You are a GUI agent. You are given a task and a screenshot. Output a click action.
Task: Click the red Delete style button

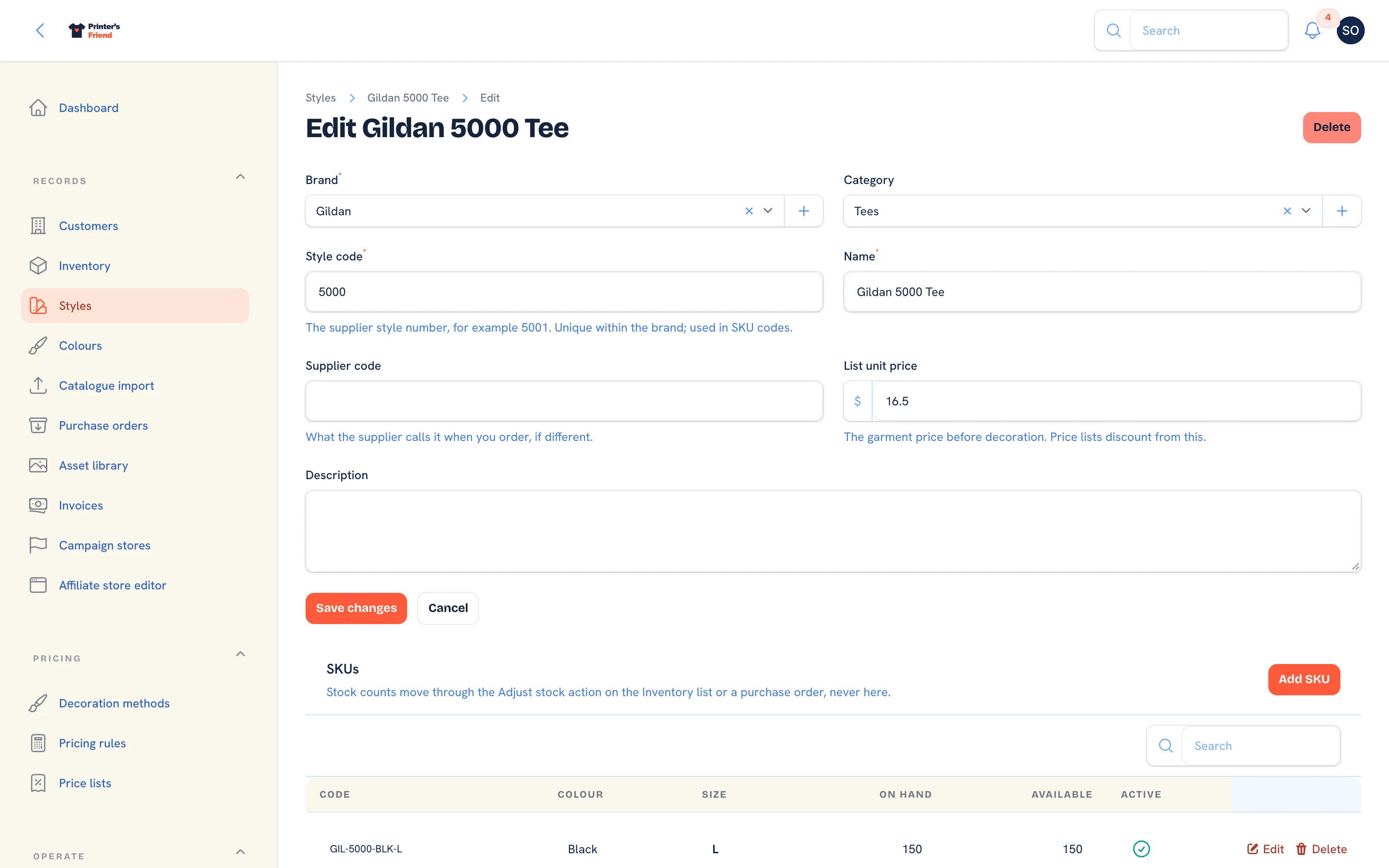click(x=1332, y=128)
